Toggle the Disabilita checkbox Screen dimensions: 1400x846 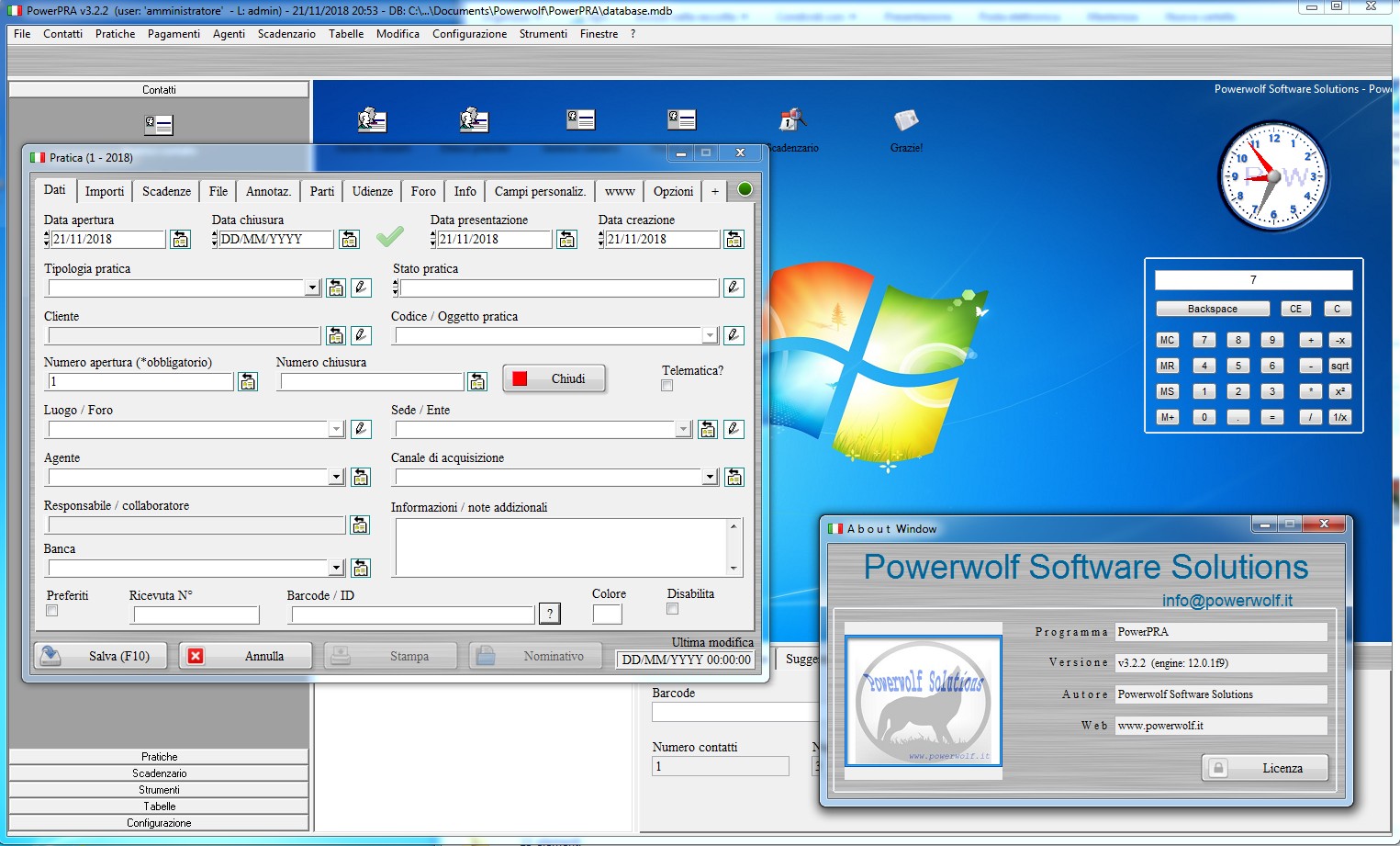pyautogui.click(x=672, y=609)
